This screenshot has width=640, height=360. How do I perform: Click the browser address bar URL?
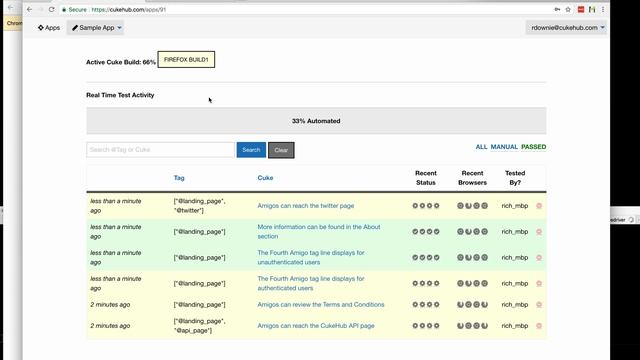(129, 9)
